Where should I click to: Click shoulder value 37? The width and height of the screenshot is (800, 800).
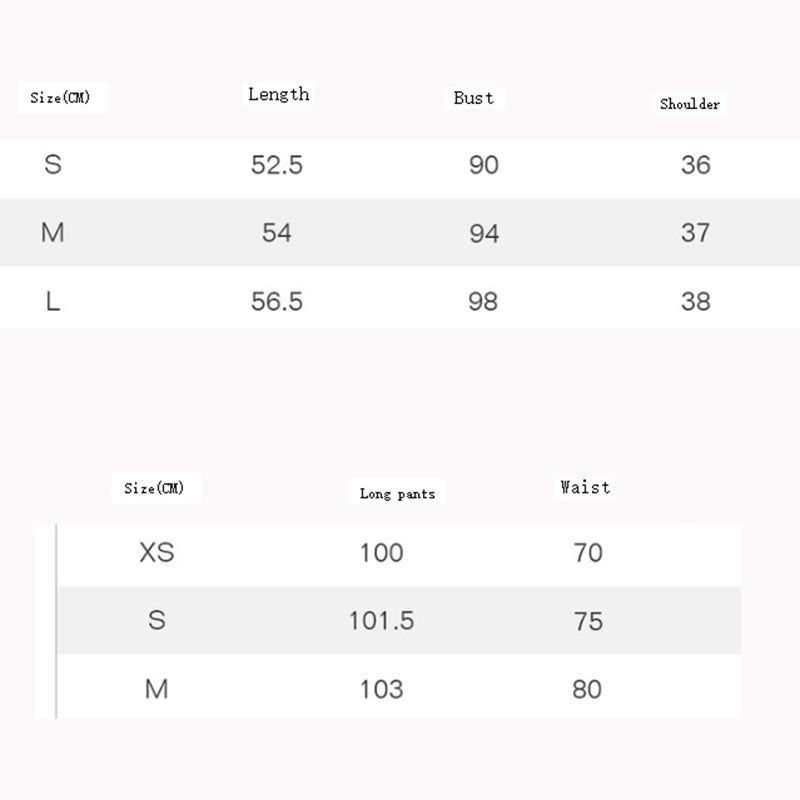(695, 233)
